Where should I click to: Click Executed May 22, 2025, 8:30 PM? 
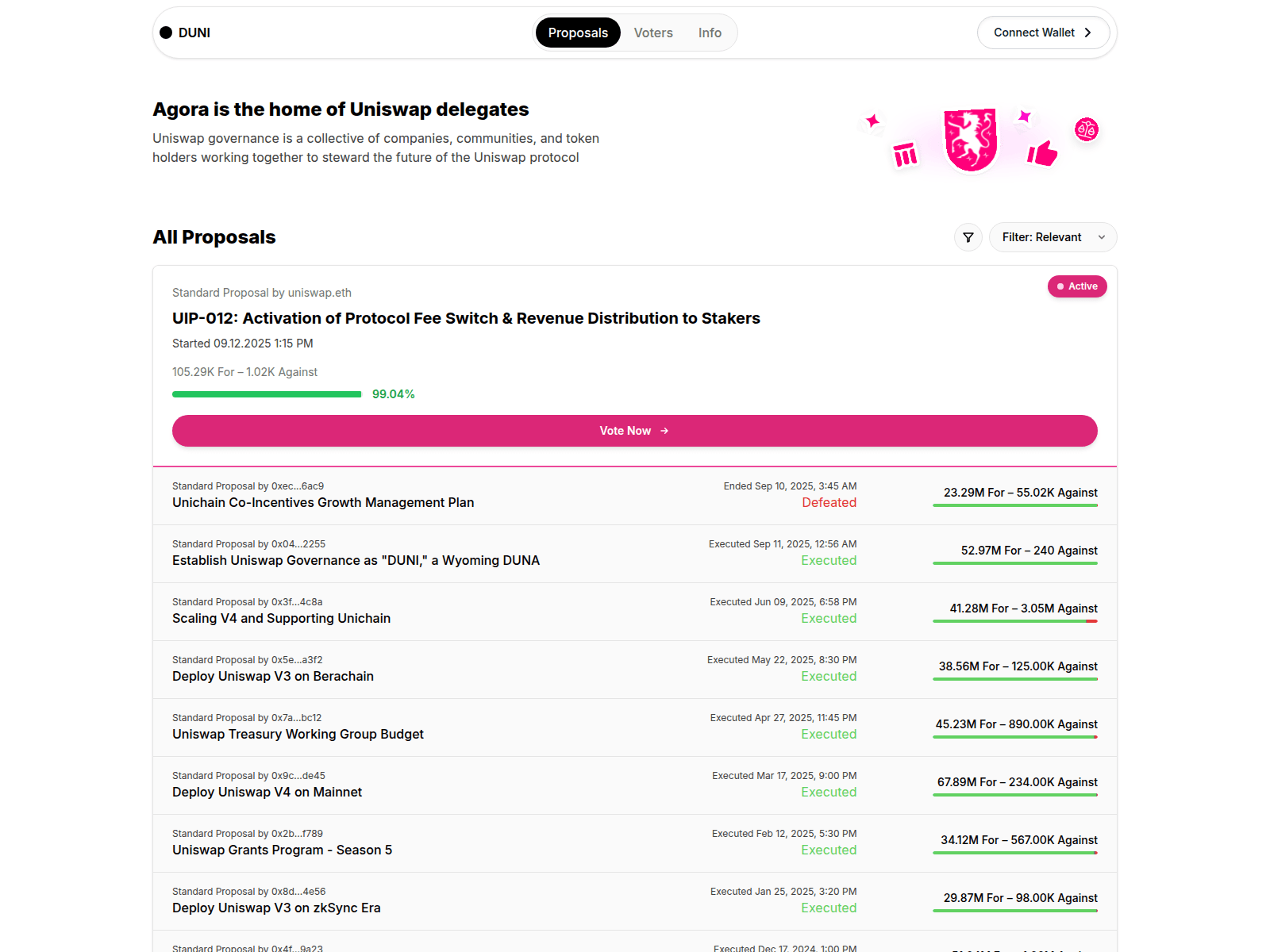(782, 660)
